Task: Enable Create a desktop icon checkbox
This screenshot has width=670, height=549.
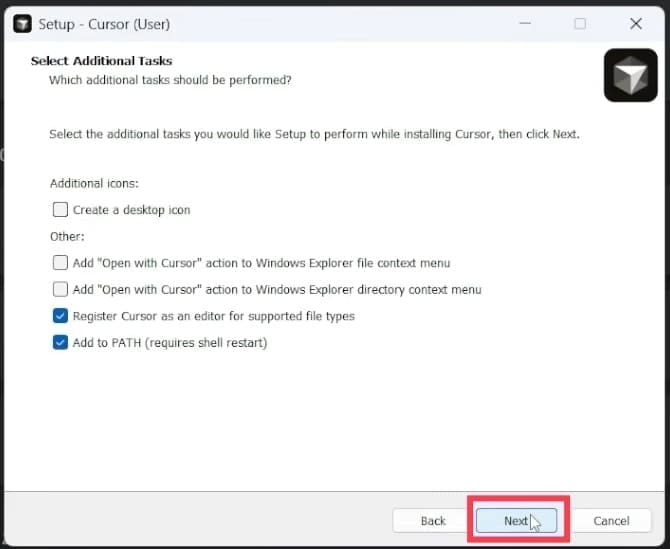Action: pyautogui.click(x=60, y=210)
